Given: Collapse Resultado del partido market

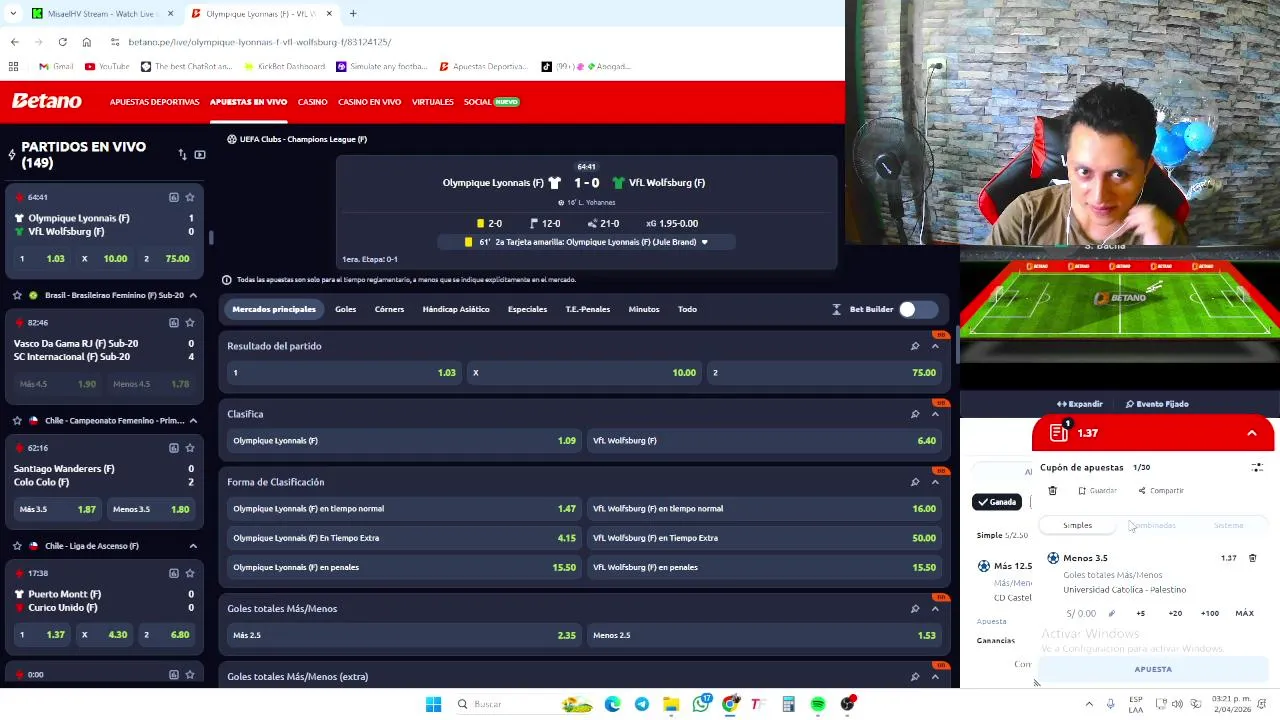Looking at the screenshot, I should 935,346.
